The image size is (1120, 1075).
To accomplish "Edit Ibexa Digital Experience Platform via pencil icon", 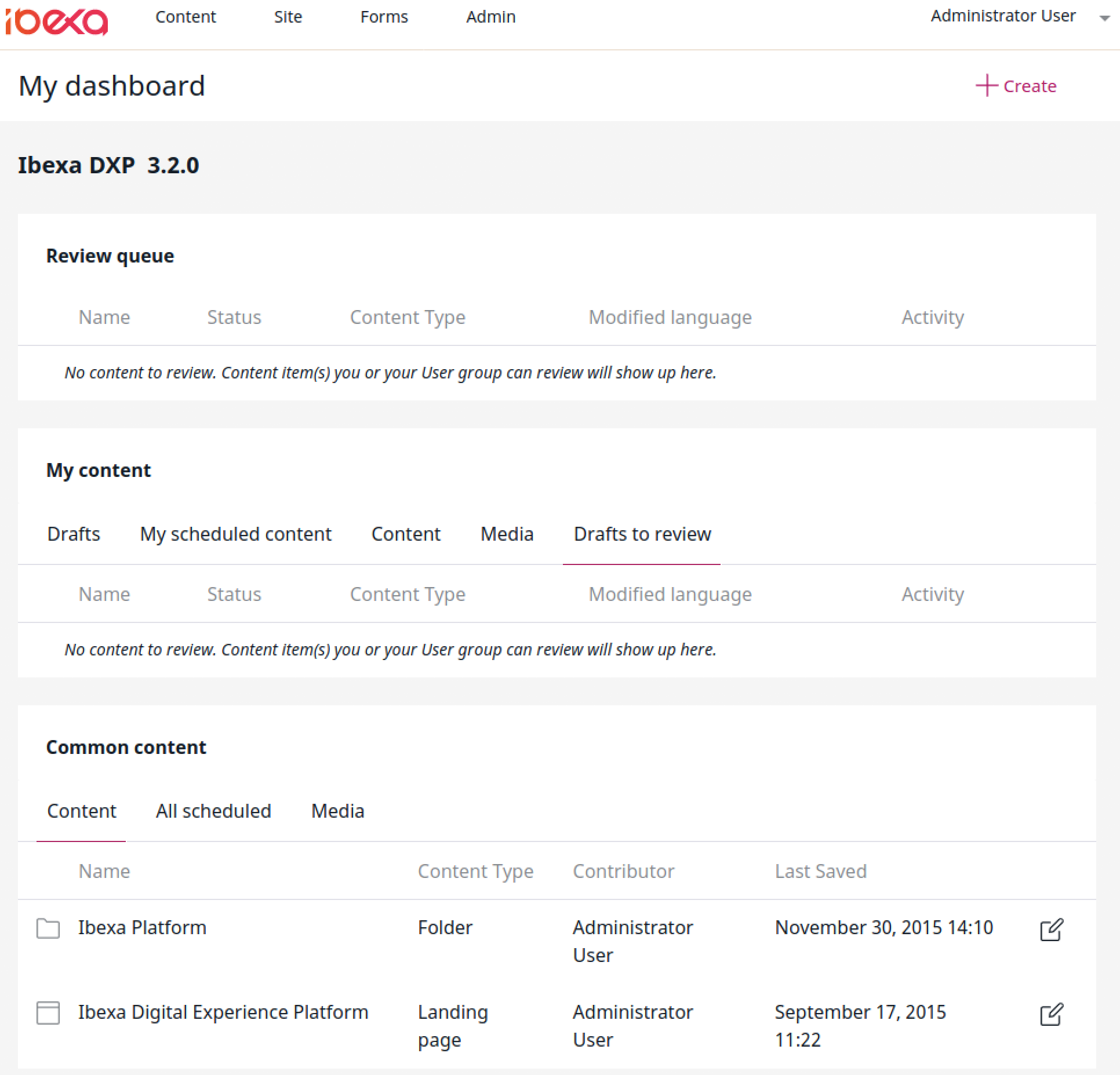I will 1051,1014.
